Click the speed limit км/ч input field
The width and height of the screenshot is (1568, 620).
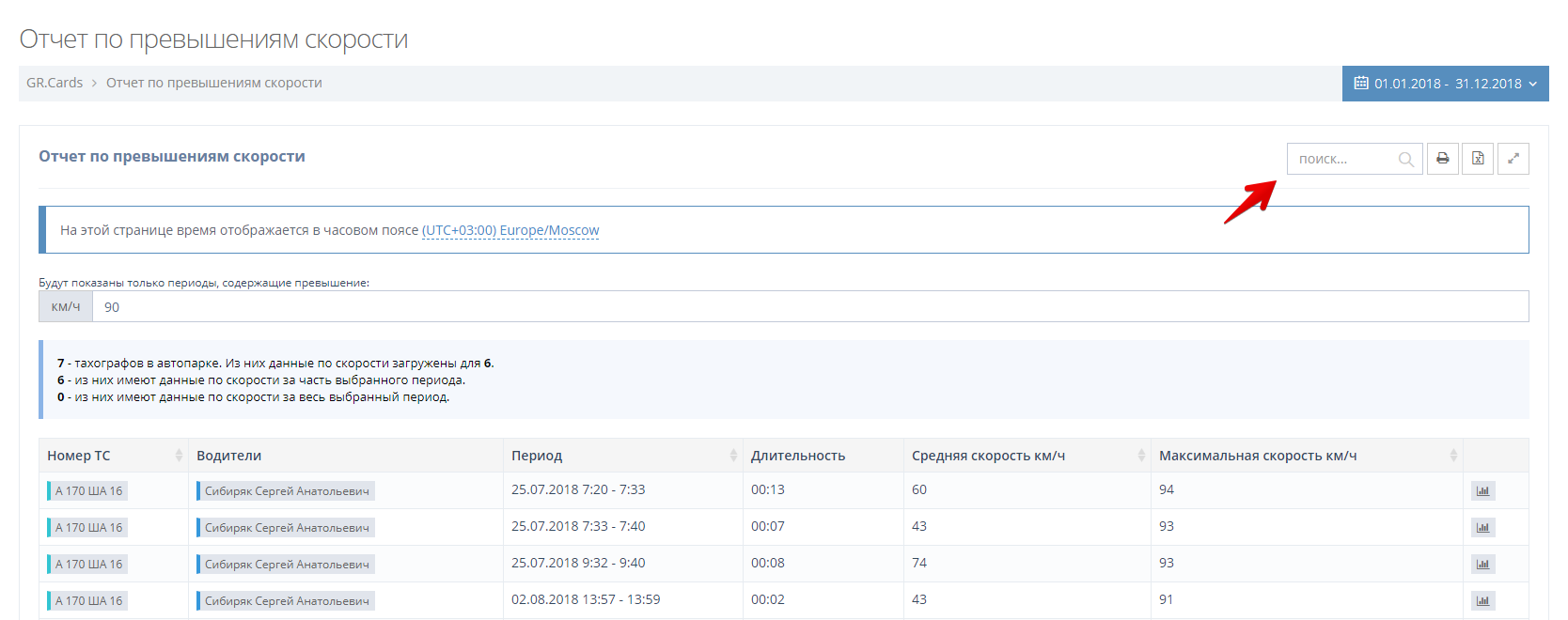[808, 307]
